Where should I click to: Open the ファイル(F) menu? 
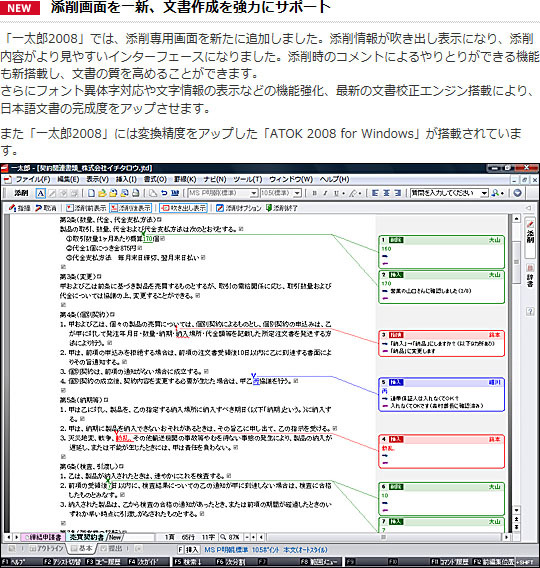tap(33, 179)
